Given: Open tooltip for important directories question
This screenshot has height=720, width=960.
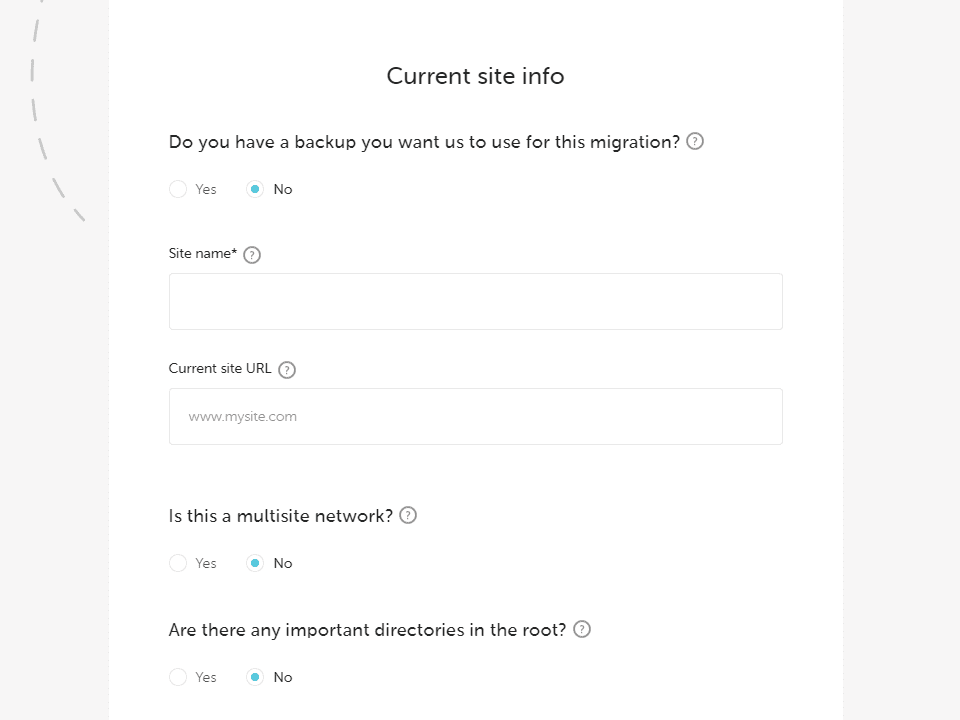Looking at the screenshot, I should coord(581,629).
